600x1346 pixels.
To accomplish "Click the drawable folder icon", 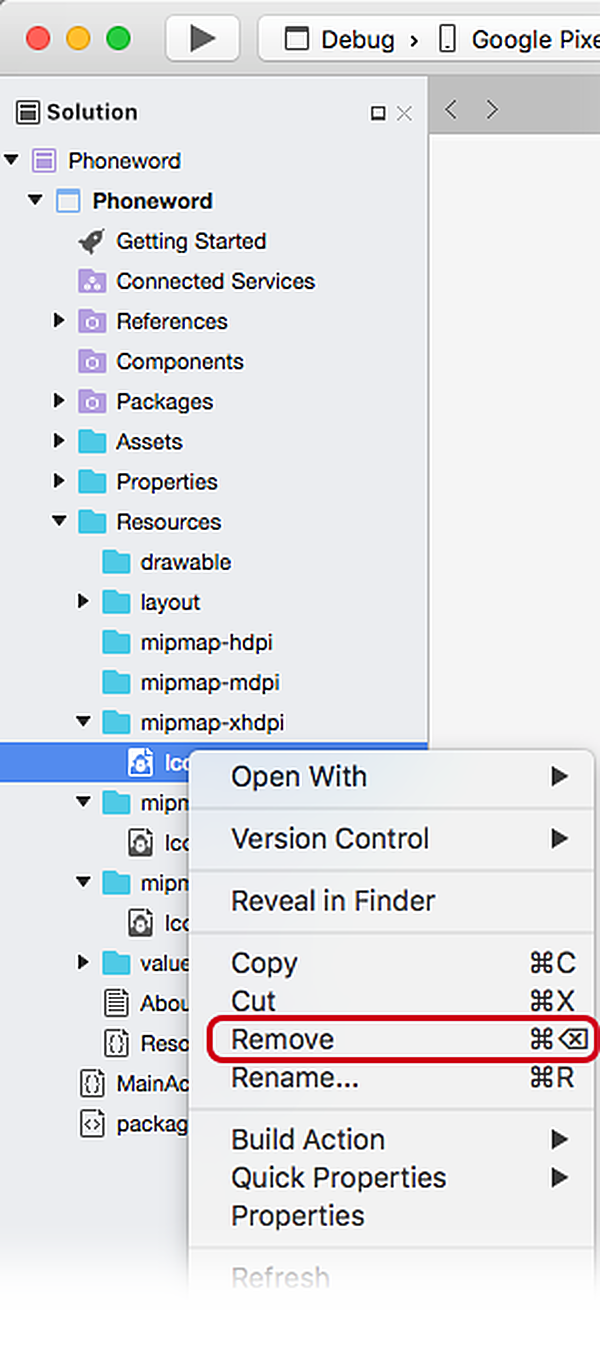I will tap(116, 562).
